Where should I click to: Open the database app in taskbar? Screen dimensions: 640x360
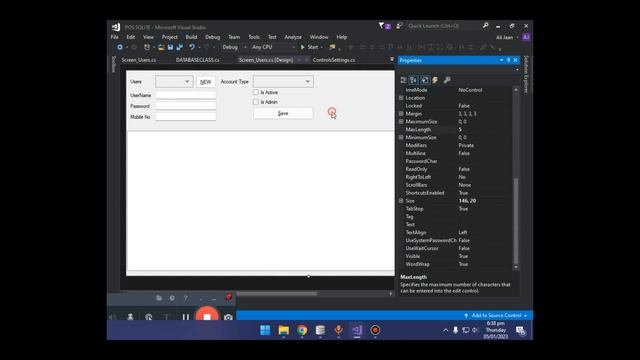[320, 330]
